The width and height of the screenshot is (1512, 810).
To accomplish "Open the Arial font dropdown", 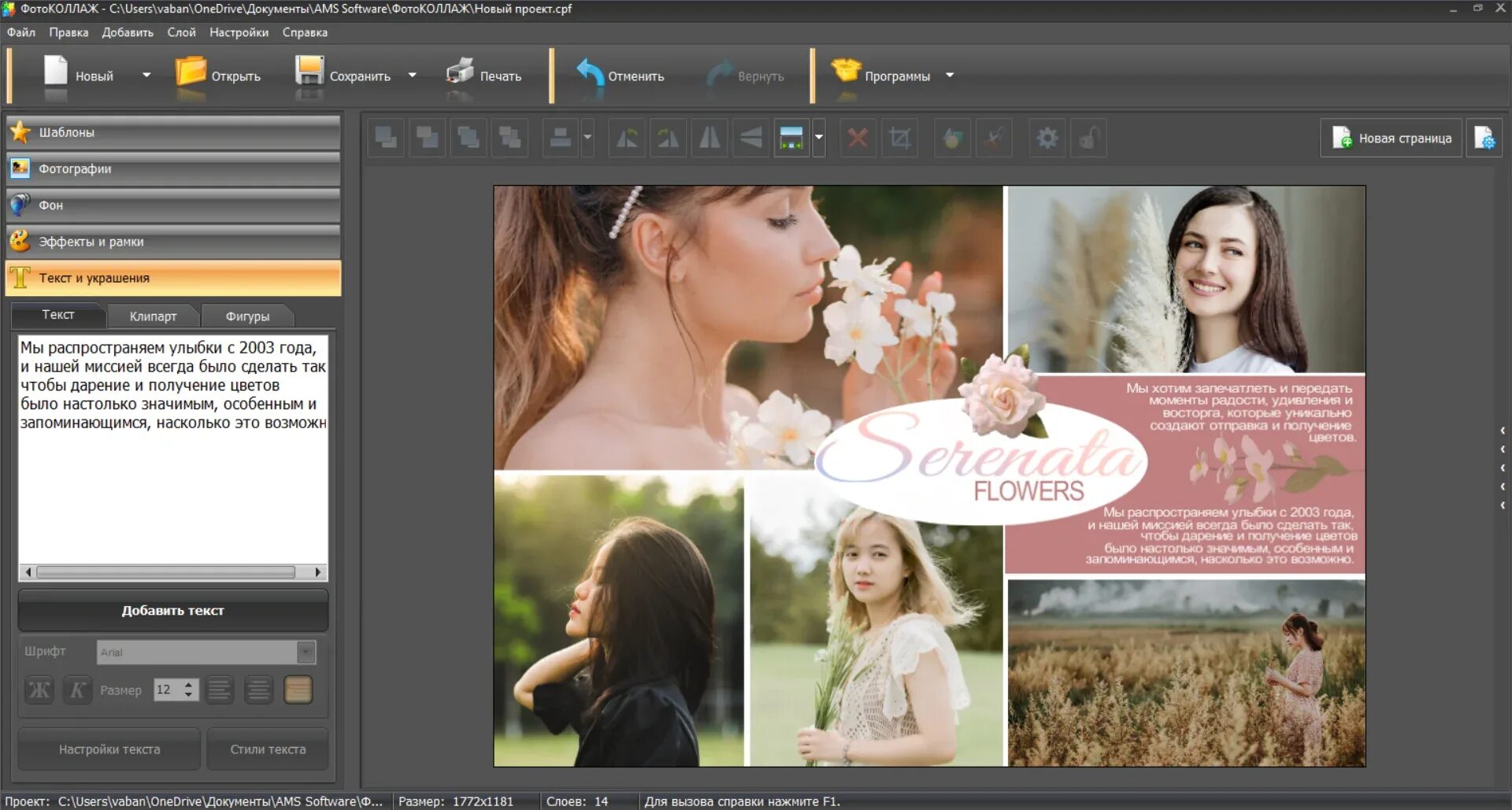I will coord(306,652).
